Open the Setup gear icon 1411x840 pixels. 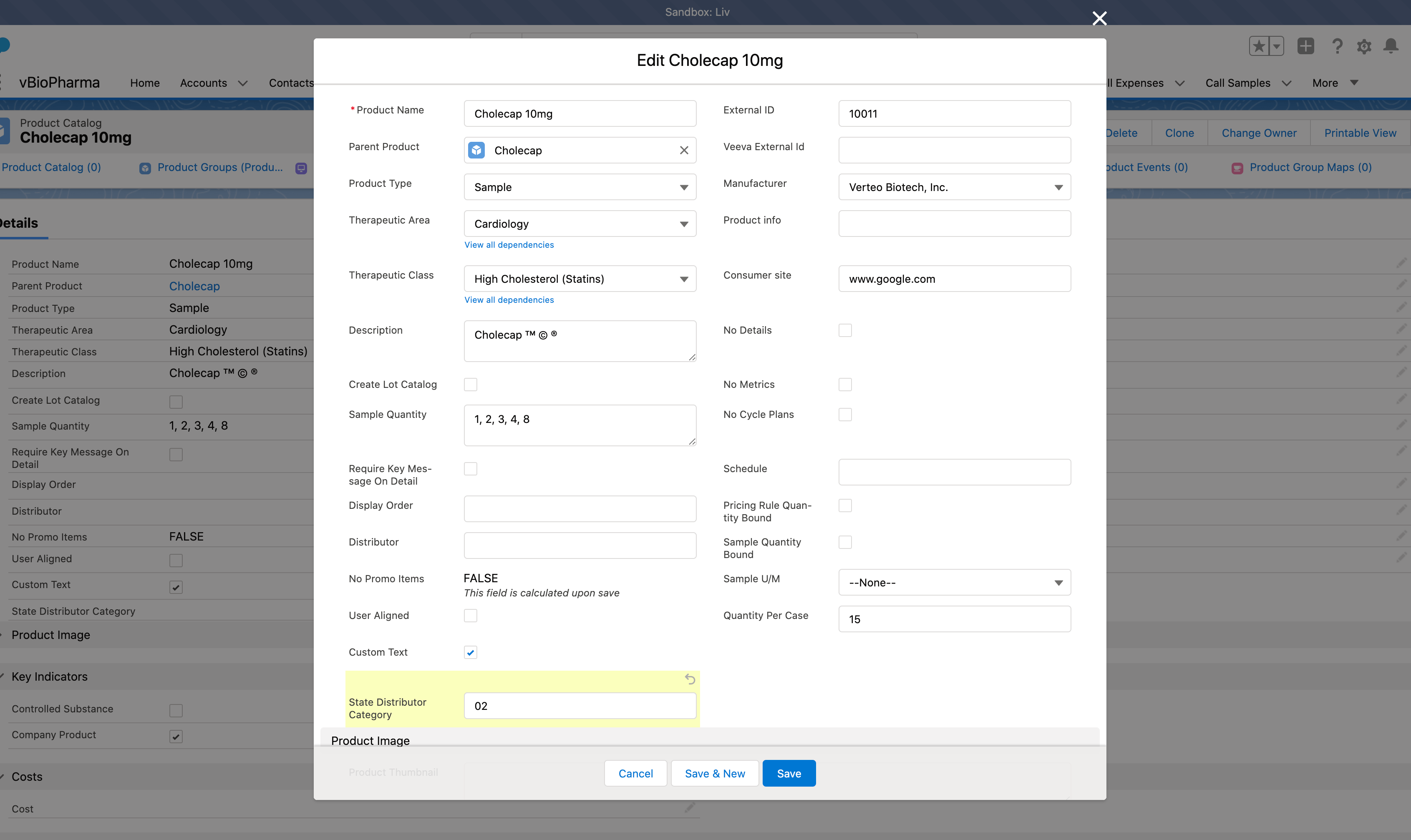point(1364,46)
